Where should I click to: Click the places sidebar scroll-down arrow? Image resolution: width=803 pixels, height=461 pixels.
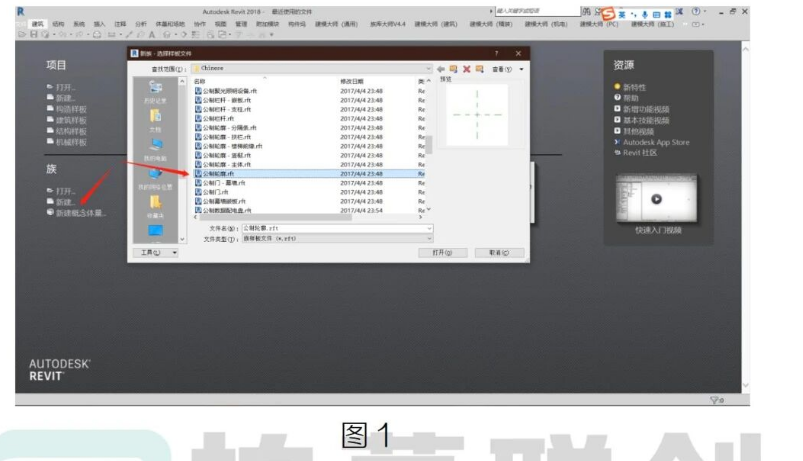click(x=182, y=239)
